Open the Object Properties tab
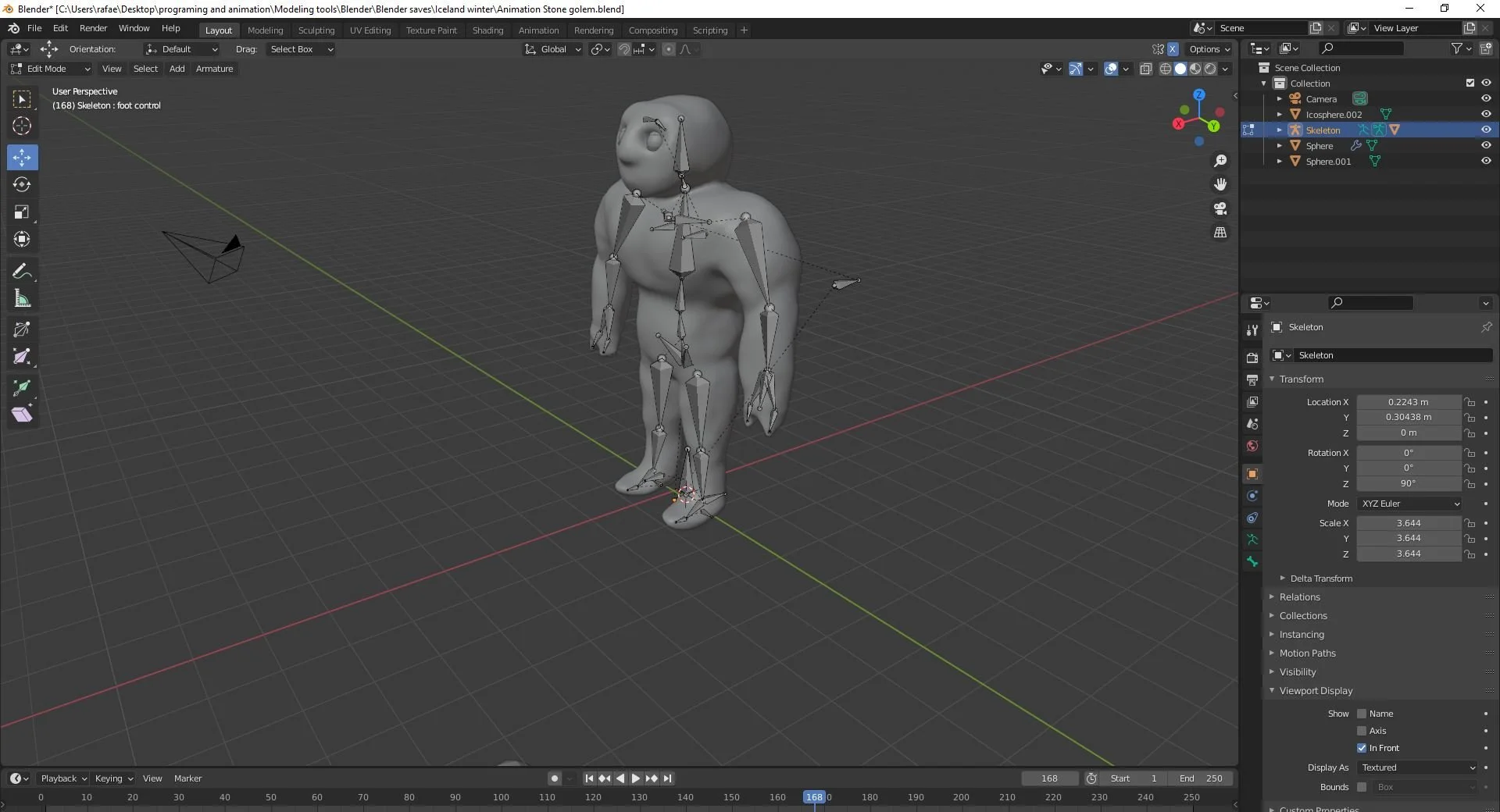The height and width of the screenshot is (812, 1500). pyautogui.click(x=1252, y=474)
